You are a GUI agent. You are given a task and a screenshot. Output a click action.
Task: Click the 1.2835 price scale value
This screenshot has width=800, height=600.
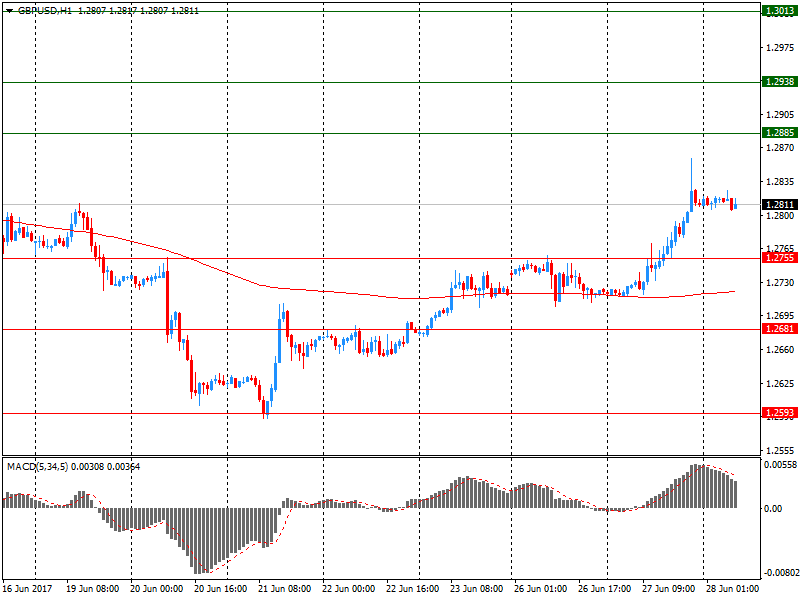click(780, 182)
